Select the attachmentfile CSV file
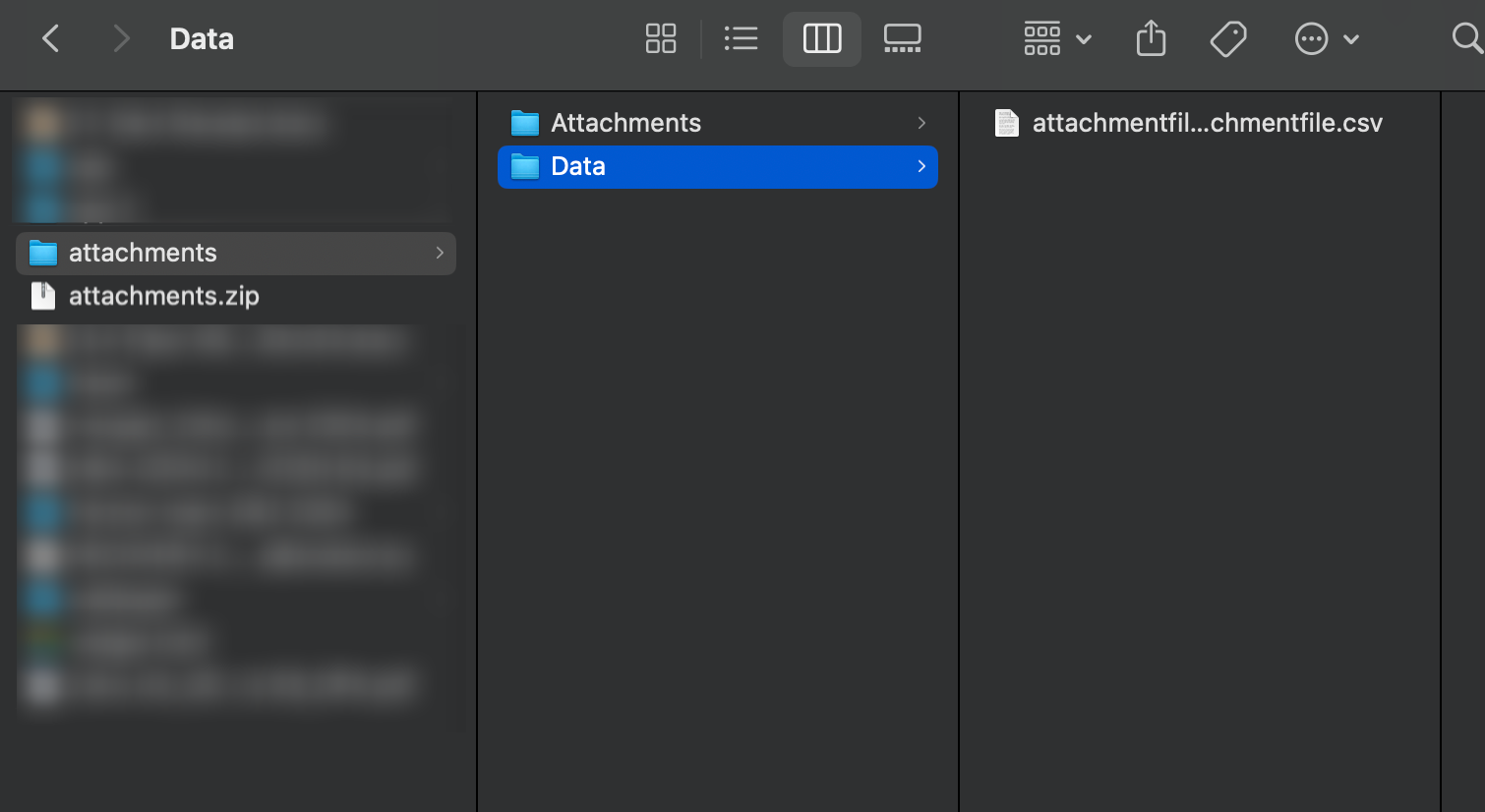 (x=1207, y=123)
